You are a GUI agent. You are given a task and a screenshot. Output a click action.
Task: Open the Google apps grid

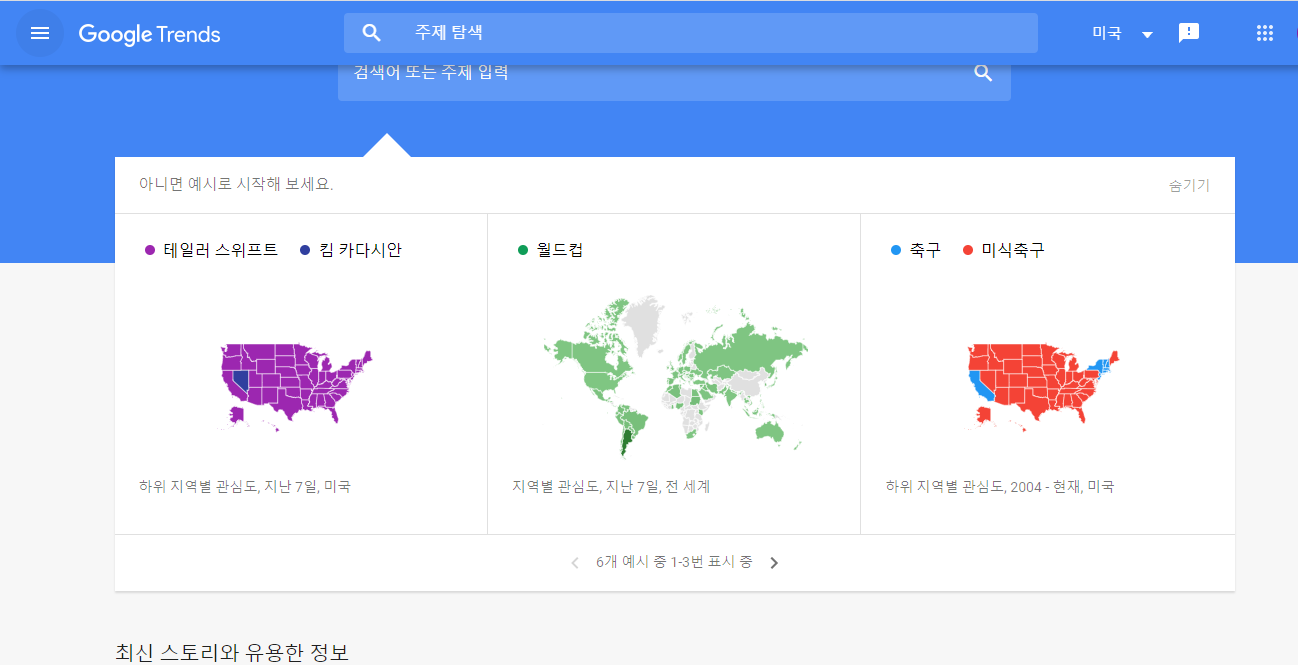[1265, 33]
